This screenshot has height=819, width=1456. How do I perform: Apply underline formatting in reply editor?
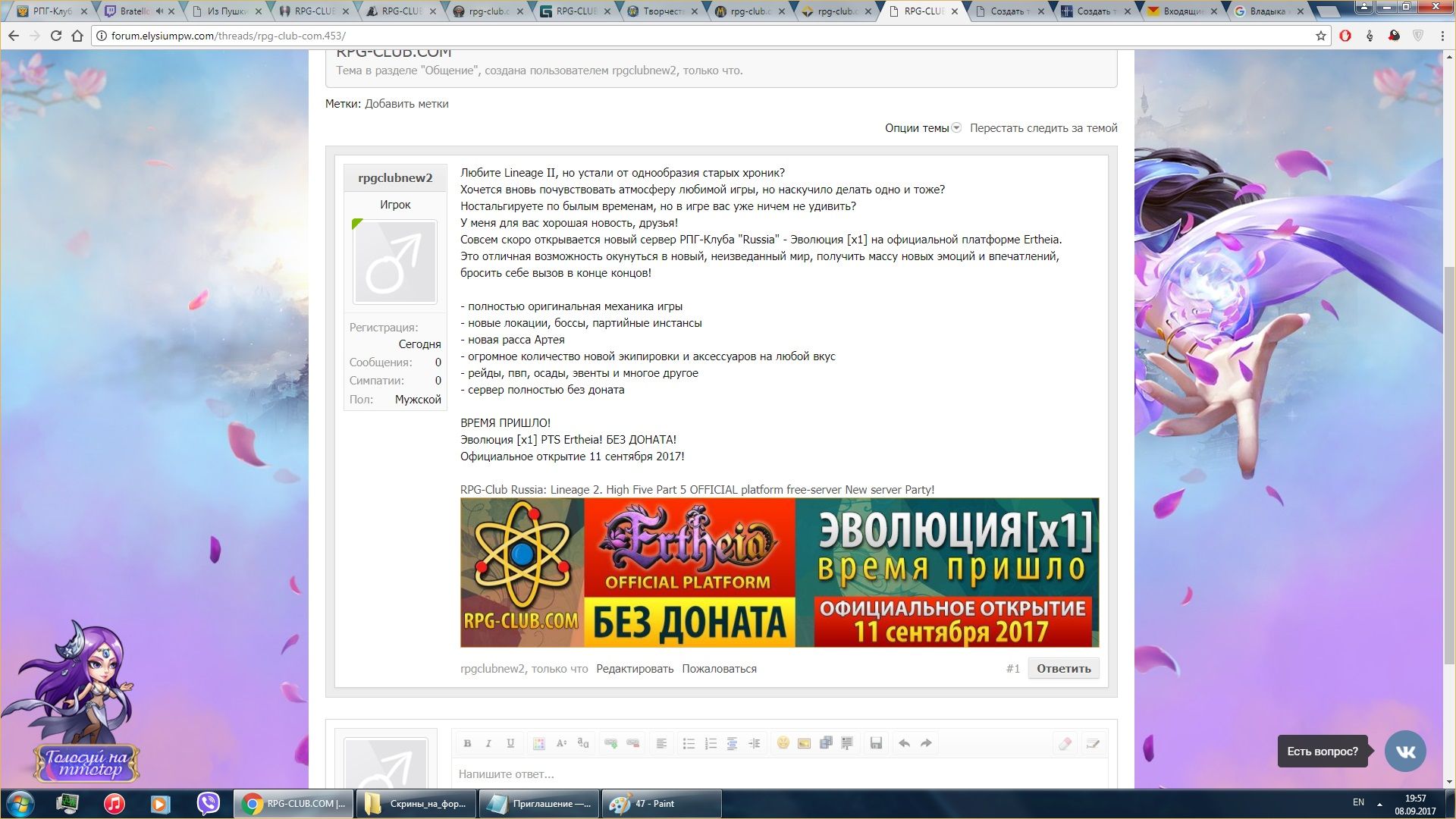pos(510,743)
